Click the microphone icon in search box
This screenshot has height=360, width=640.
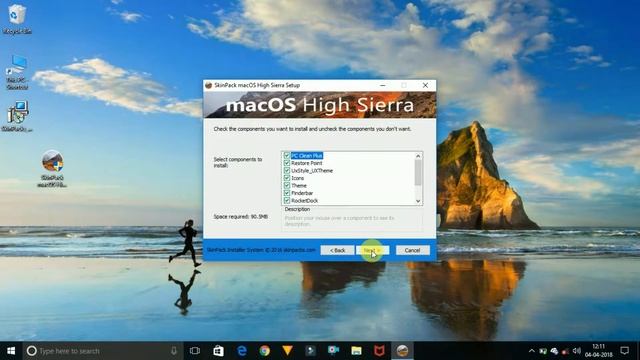tap(174, 351)
